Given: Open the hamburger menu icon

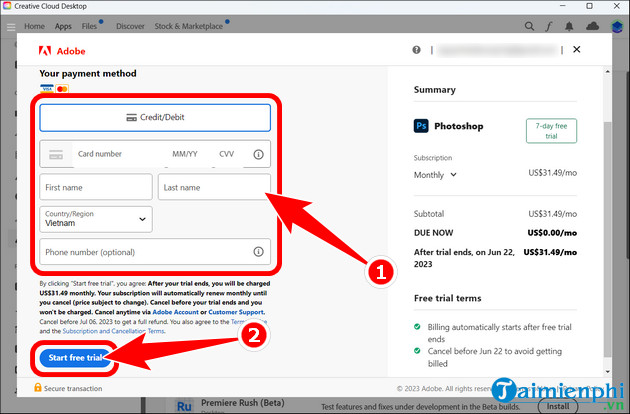Looking at the screenshot, I should click(x=11, y=27).
